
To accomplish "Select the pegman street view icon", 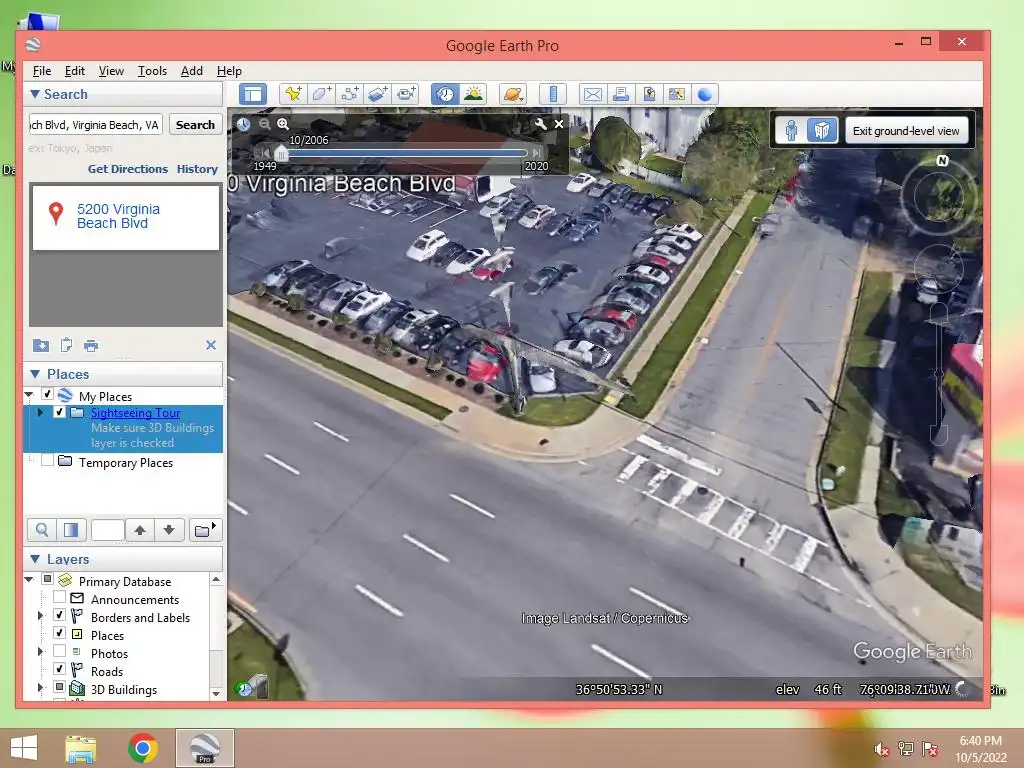I will coord(791,131).
